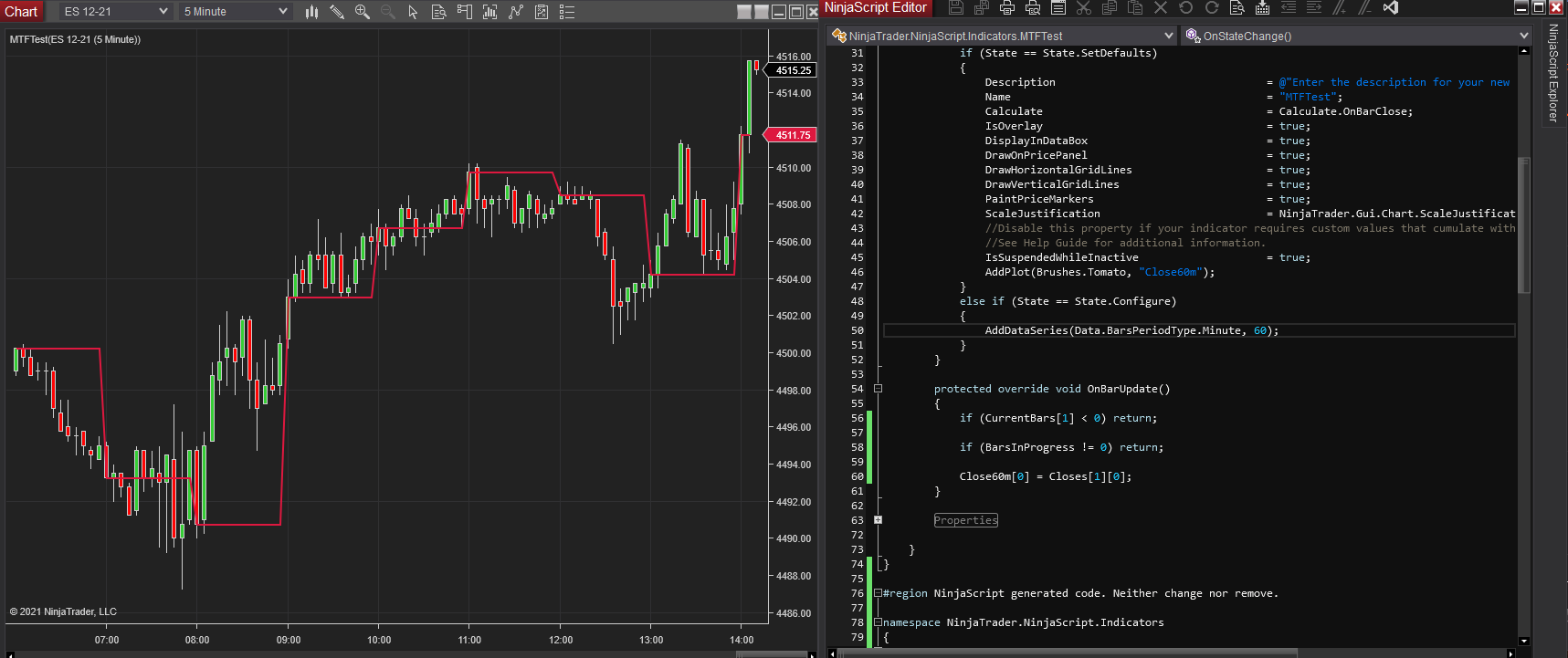Image resolution: width=1568 pixels, height=658 pixels.
Task: Decrease line indent in the editor
Action: point(1289,7)
